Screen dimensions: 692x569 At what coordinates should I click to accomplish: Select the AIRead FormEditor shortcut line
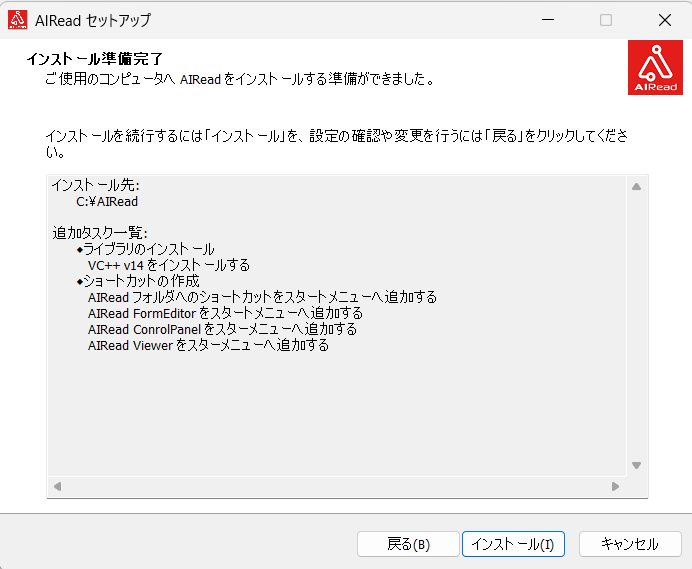225,313
